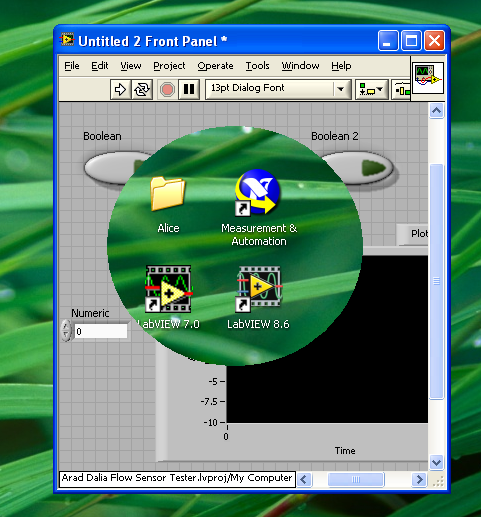Open the 13pt Dialog Font dropdown
The height and width of the screenshot is (517, 481).
(x=278, y=89)
